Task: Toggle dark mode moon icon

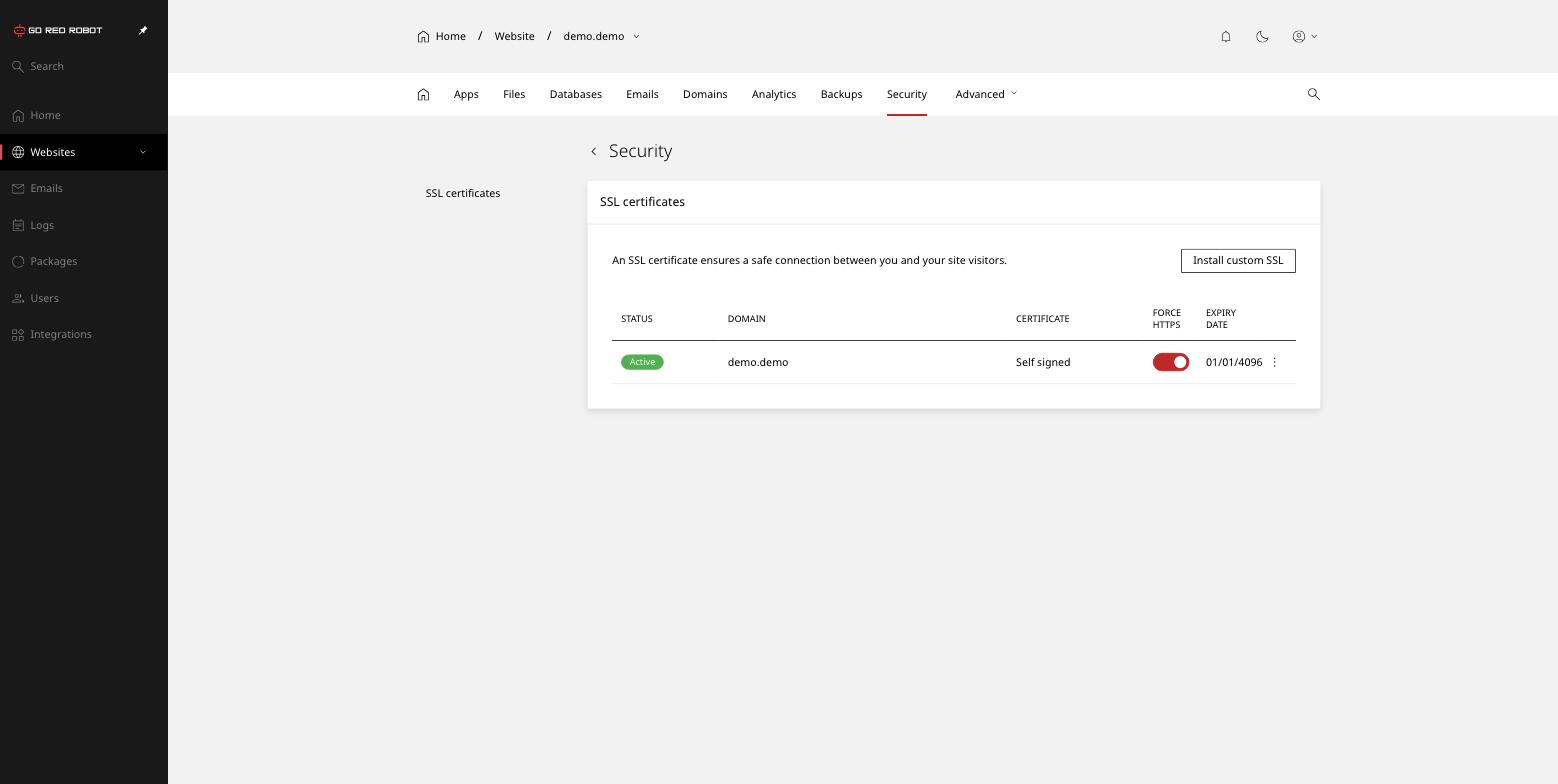Action: 1262,36
